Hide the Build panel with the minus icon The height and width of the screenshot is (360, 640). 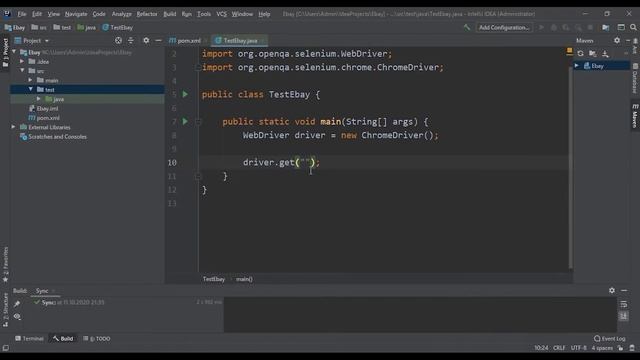pos(624,290)
